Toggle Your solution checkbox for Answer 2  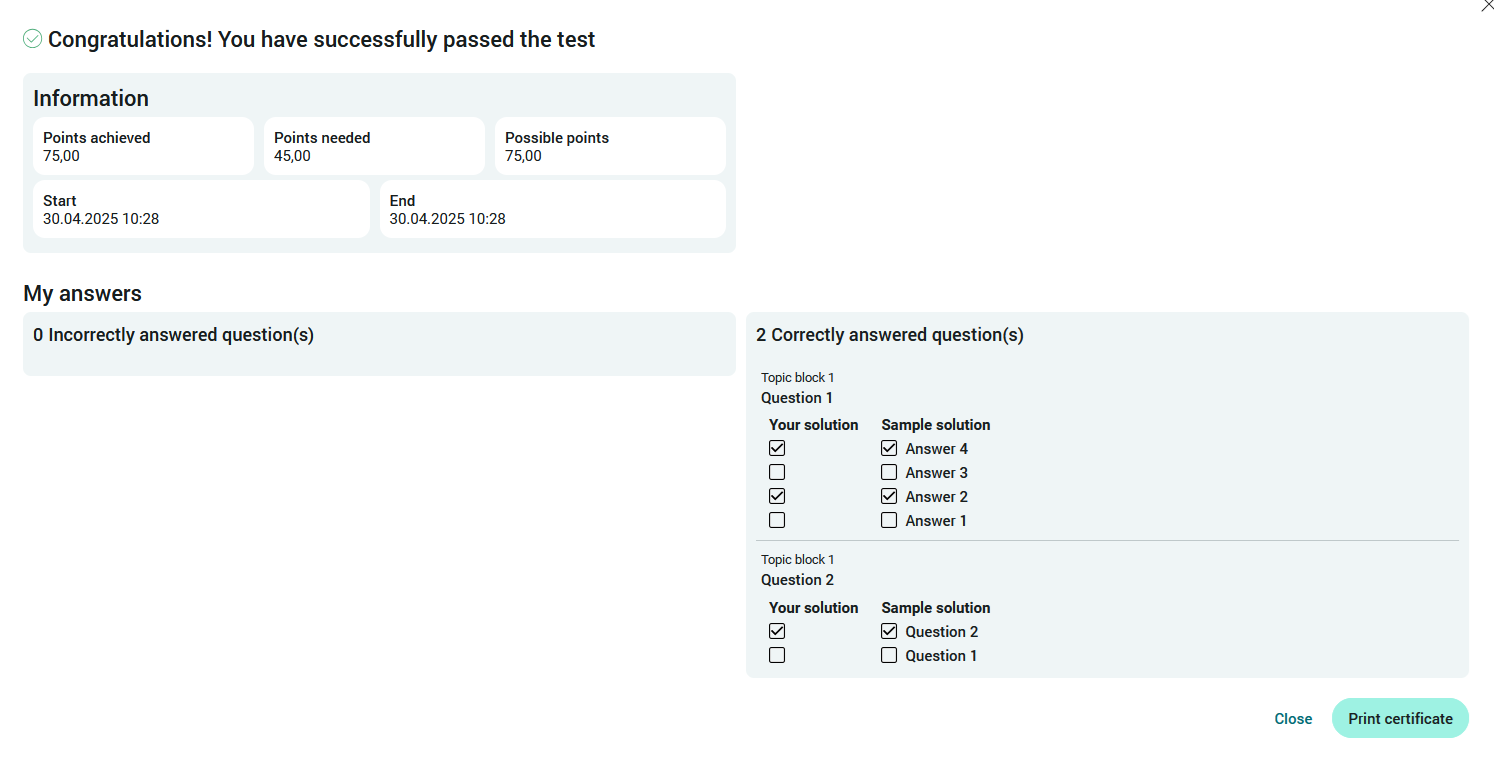777,496
